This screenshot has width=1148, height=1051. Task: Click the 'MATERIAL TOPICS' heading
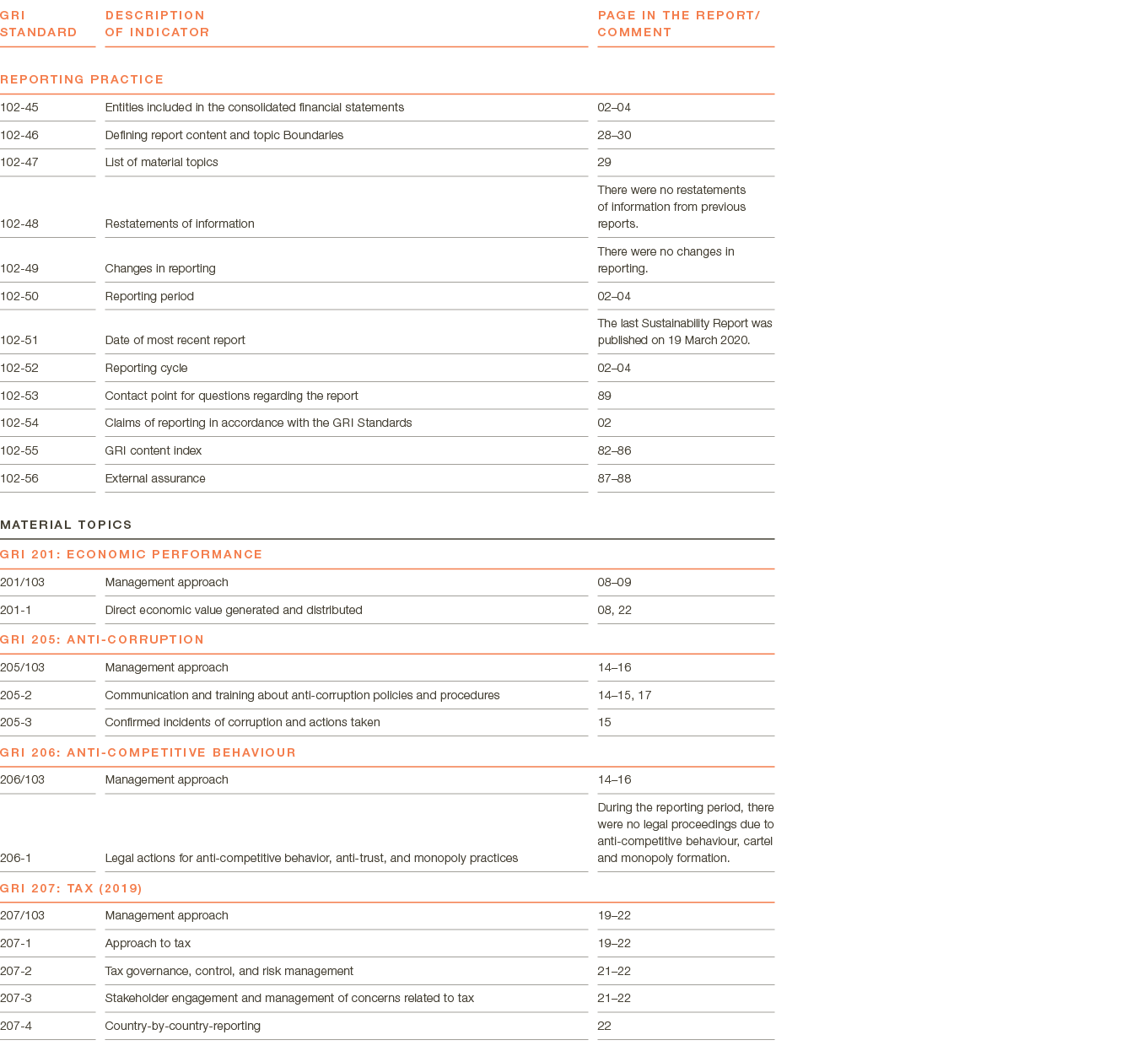click(67, 525)
